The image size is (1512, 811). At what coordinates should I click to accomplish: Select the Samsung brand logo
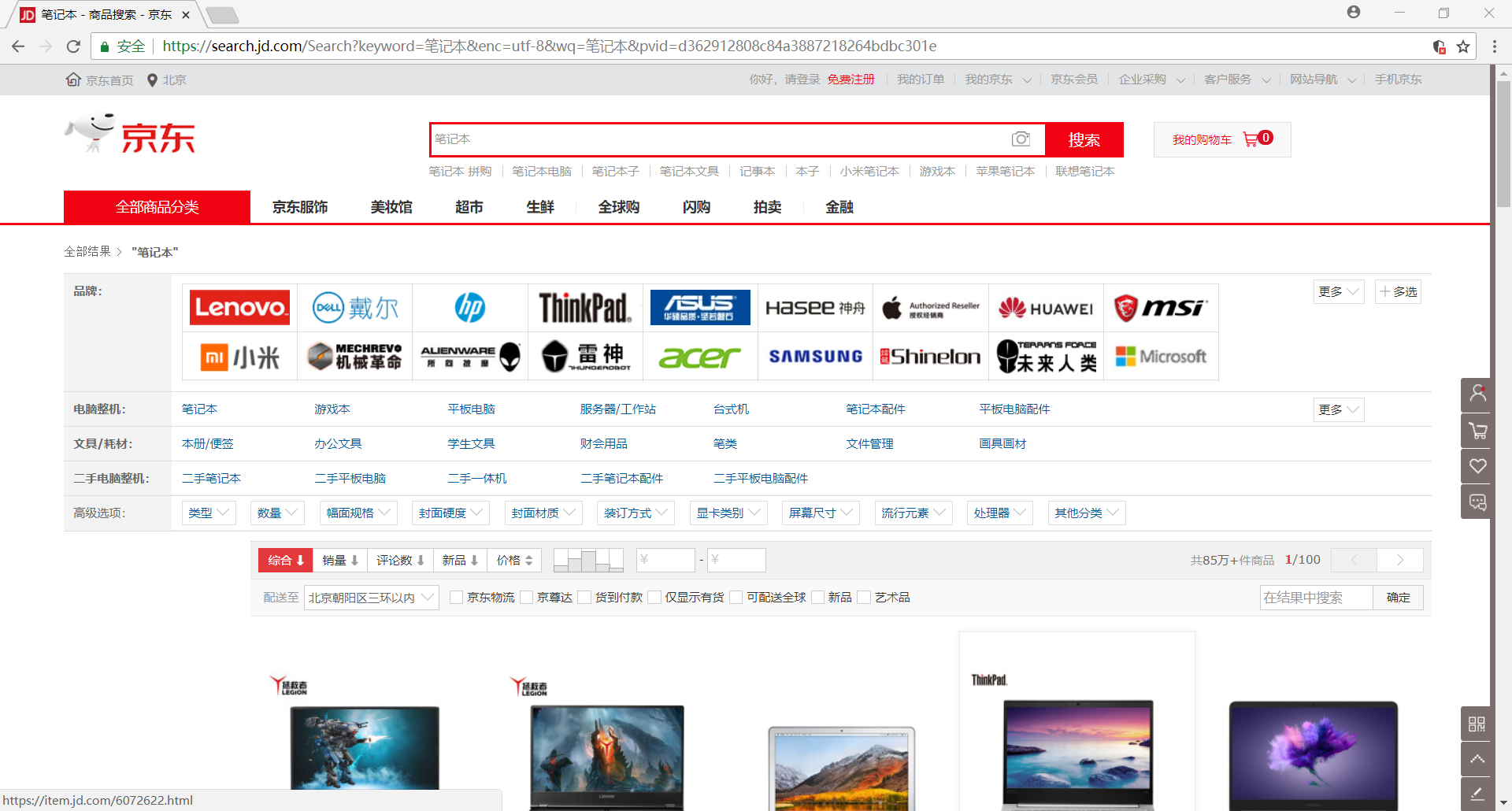pos(815,357)
